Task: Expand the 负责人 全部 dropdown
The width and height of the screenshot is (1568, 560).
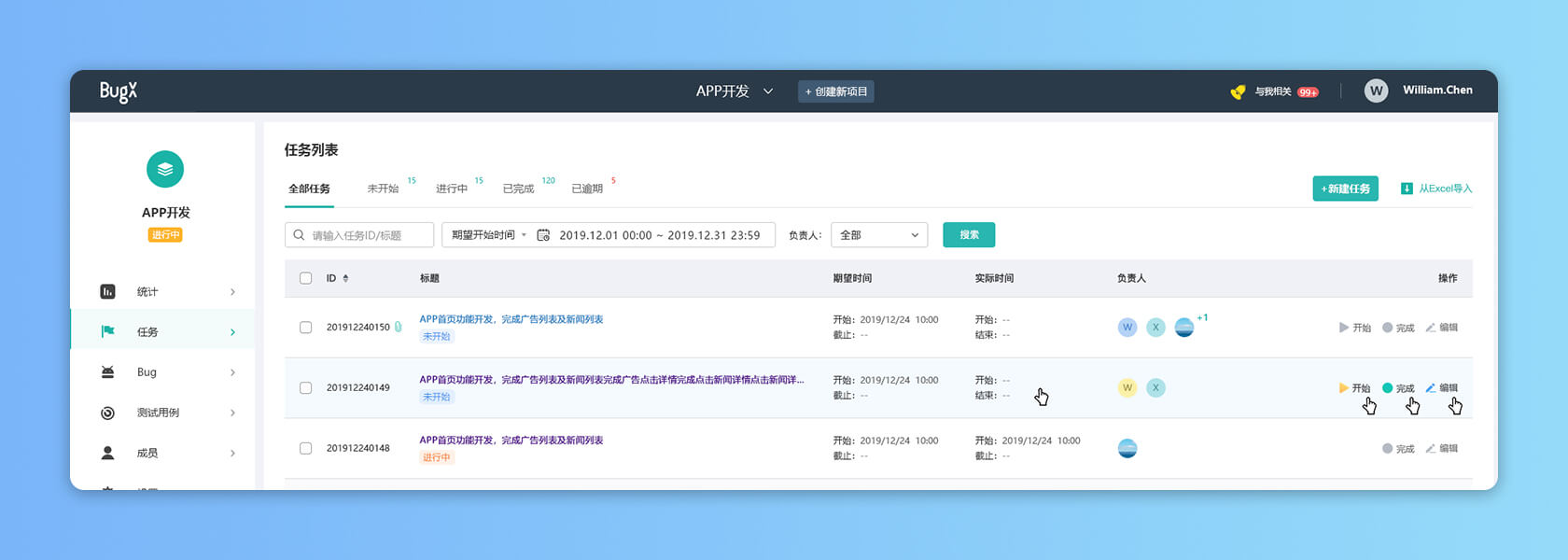Action: [879, 235]
